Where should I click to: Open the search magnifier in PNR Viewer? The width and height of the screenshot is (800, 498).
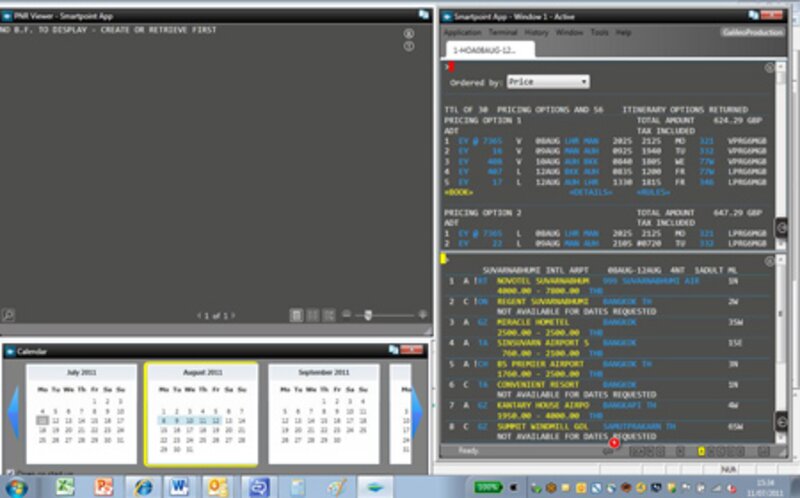[8, 315]
